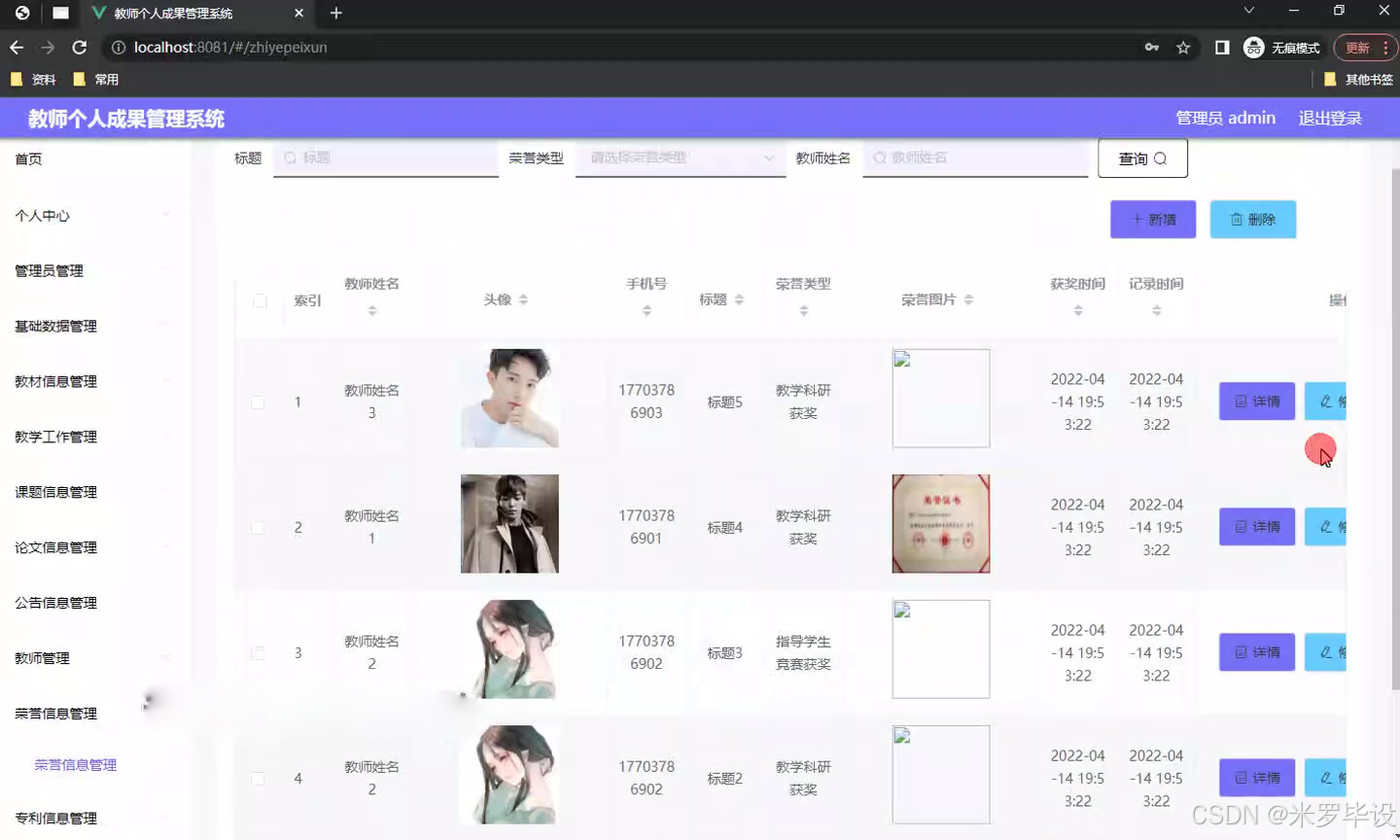Check the checkbox next to 标题3 row

point(259,652)
